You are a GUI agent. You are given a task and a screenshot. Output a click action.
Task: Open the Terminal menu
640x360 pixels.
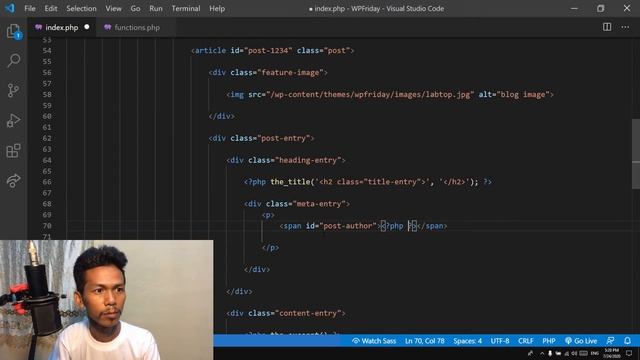coord(186,8)
